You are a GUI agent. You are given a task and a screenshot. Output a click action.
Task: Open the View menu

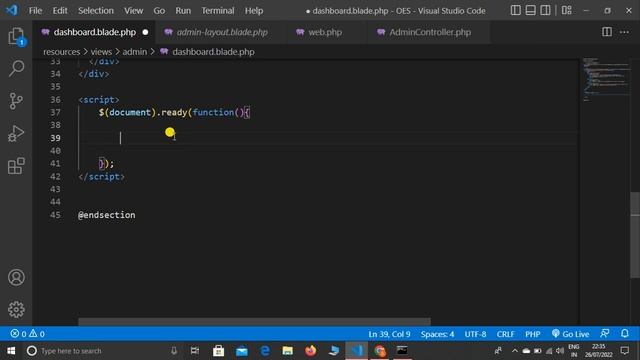pos(133,11)
